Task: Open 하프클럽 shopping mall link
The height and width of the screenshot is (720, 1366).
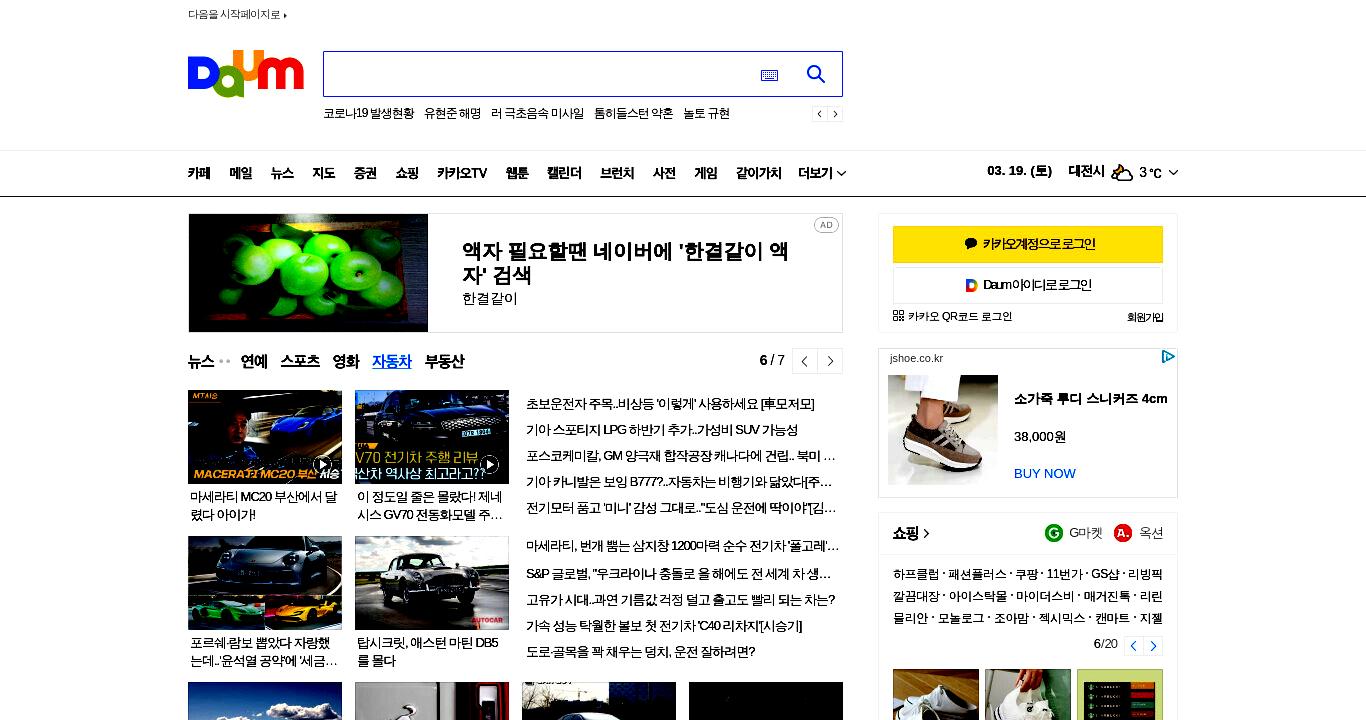Action: (916, 575)
